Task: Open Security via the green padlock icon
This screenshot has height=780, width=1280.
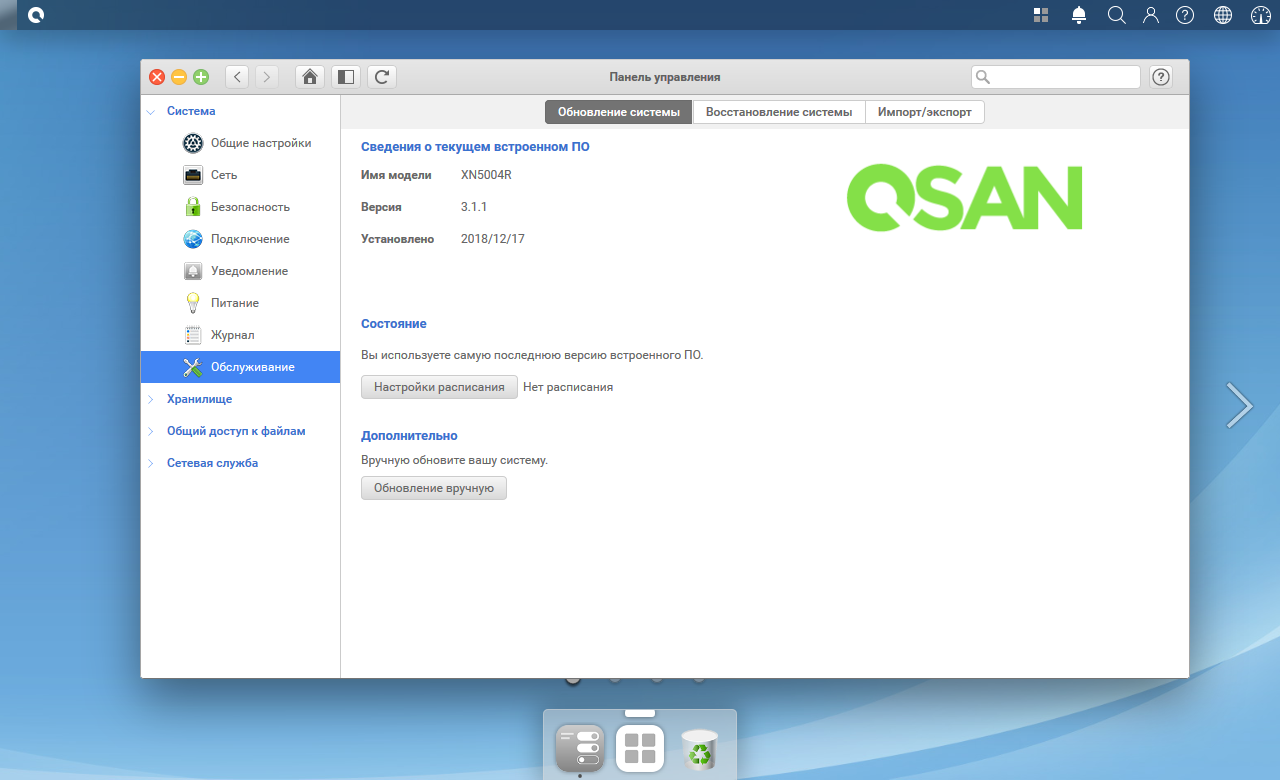Action: click(x=193, y=207)
